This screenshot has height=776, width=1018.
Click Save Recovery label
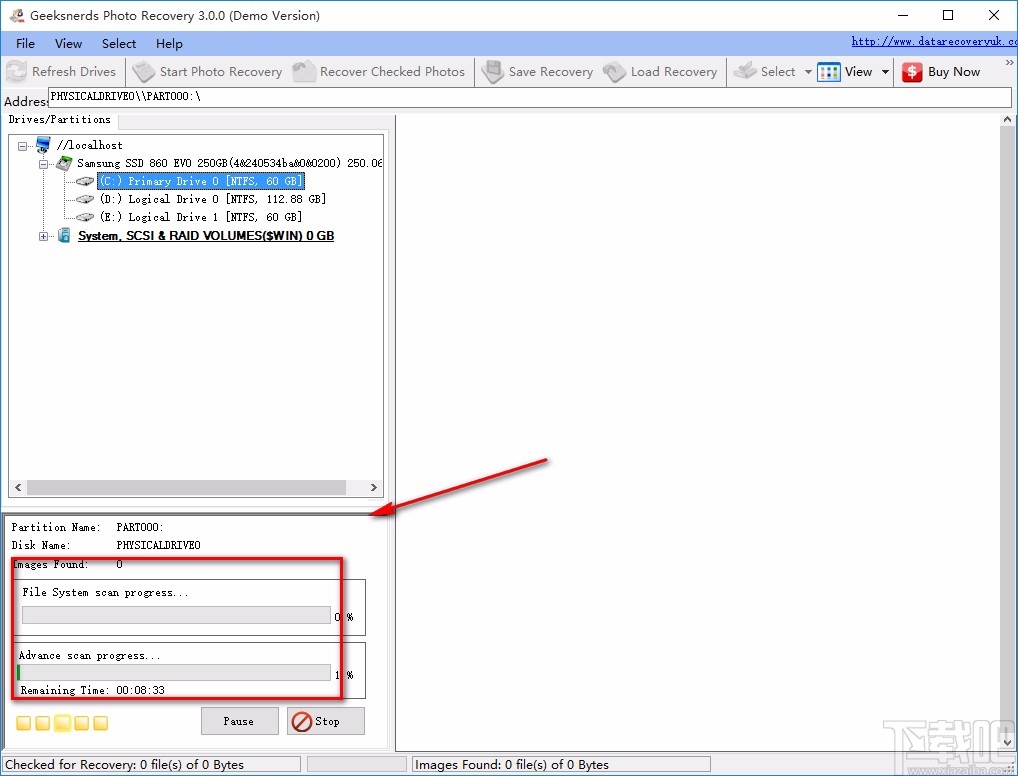[551, 72]
